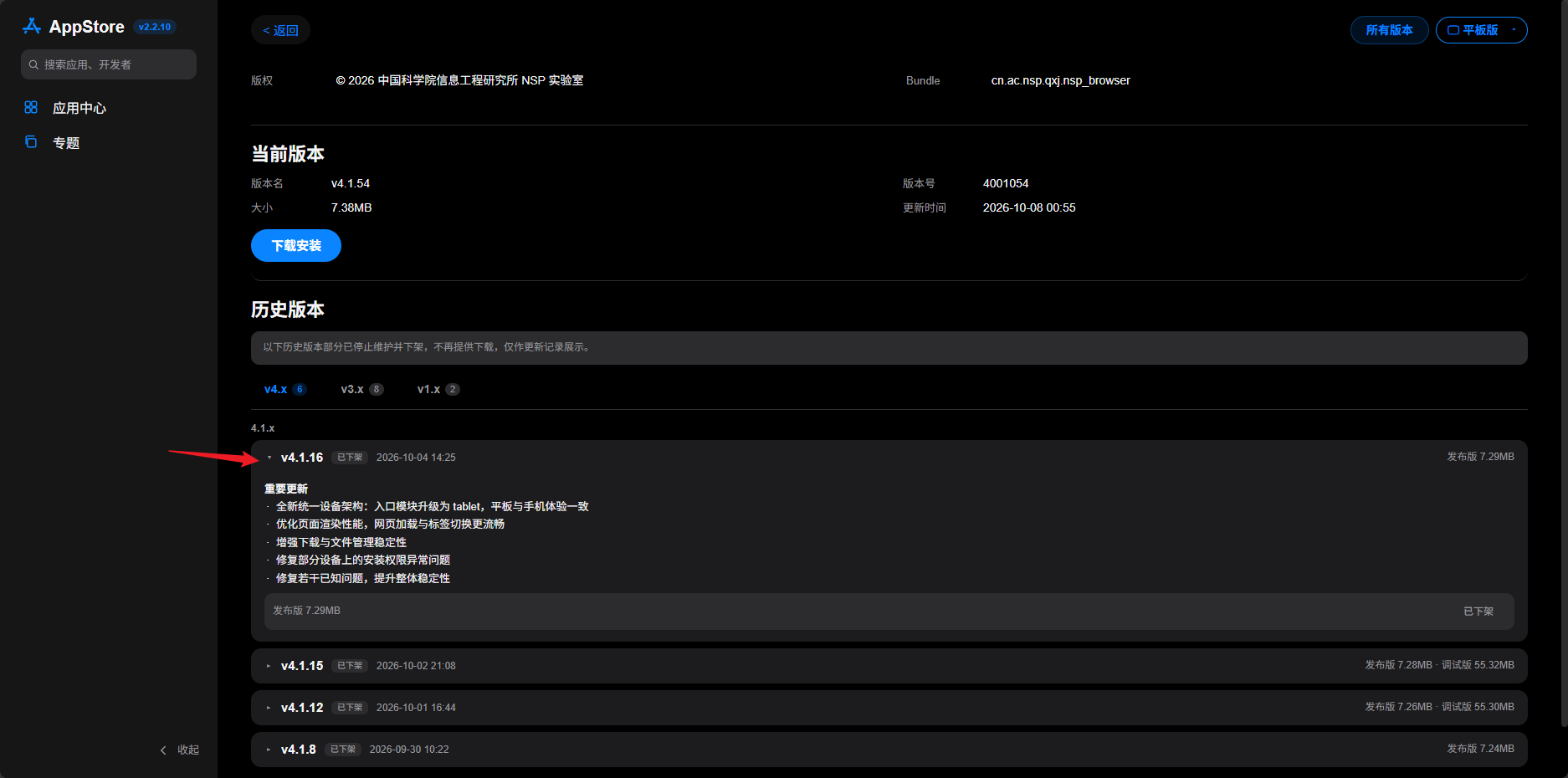Click the 收起 collapse chevron icon
1568x778 pixels.
(163, 750)
